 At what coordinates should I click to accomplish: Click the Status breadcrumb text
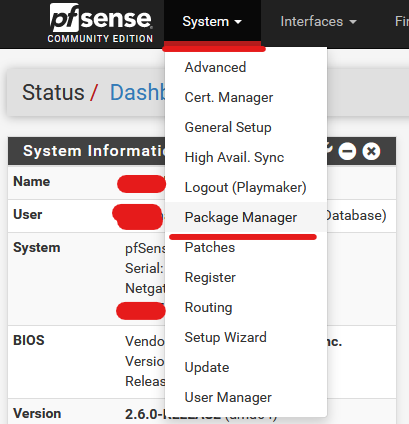pyautogui.click(x=53, y=92)
